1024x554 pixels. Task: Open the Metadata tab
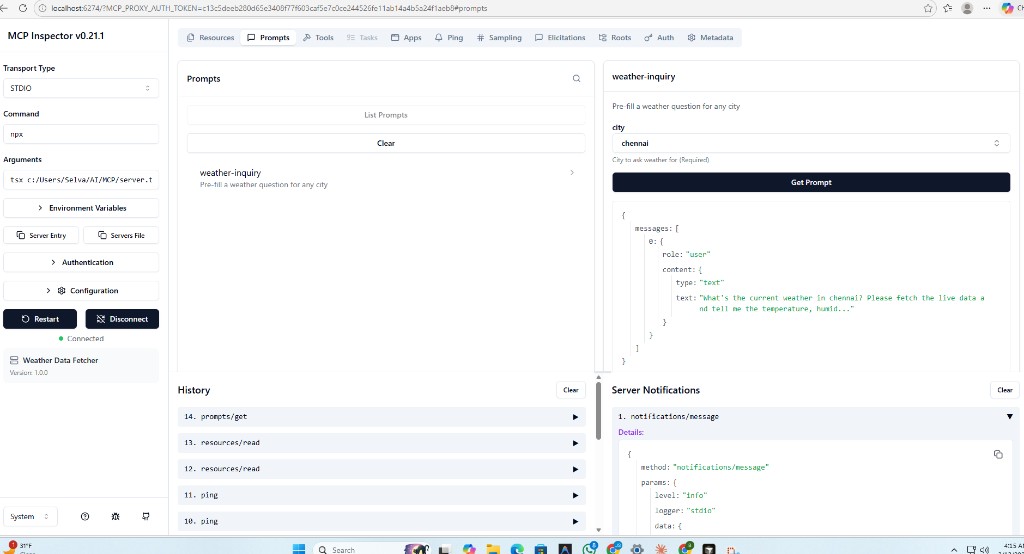[711, 38]
